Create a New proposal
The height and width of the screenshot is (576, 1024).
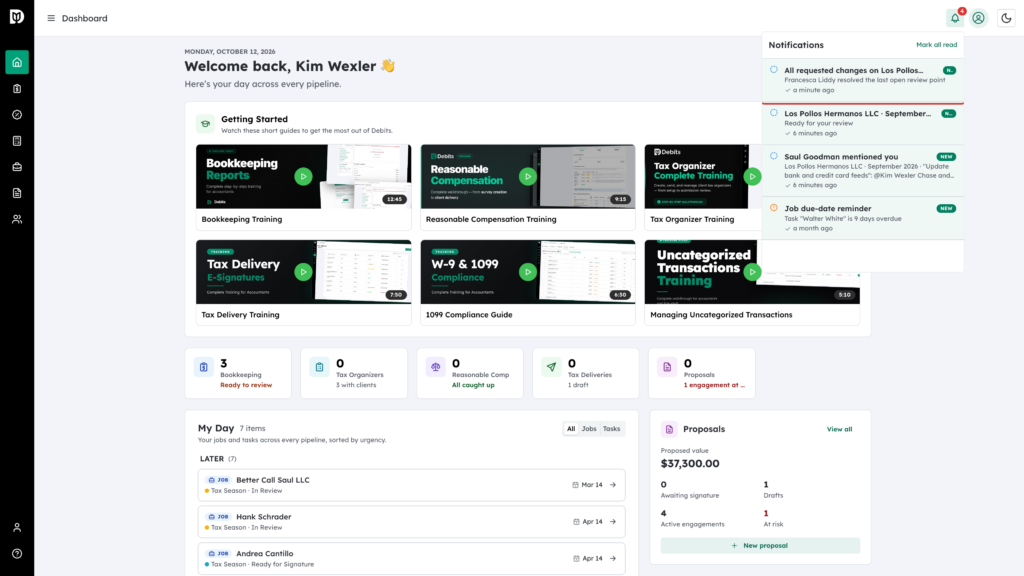click(760, 545)
